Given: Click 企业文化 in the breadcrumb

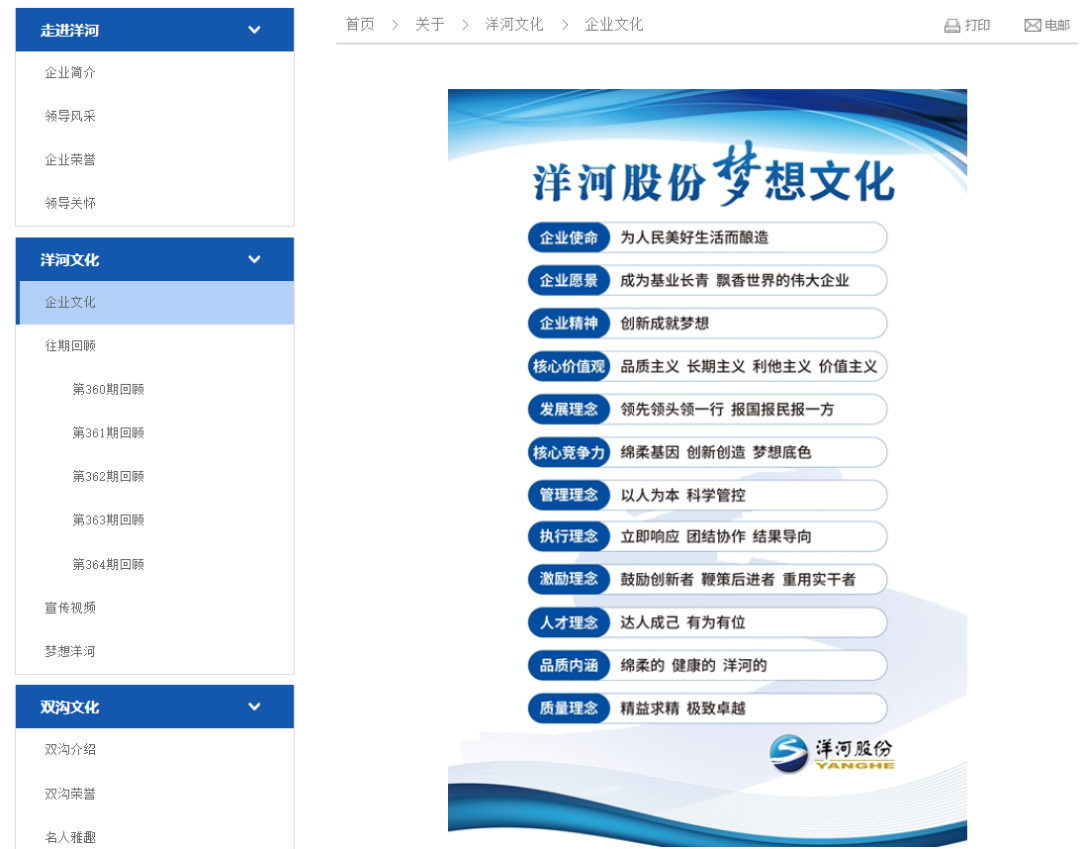Looking at the screenshot, I should tap(614, 25).
